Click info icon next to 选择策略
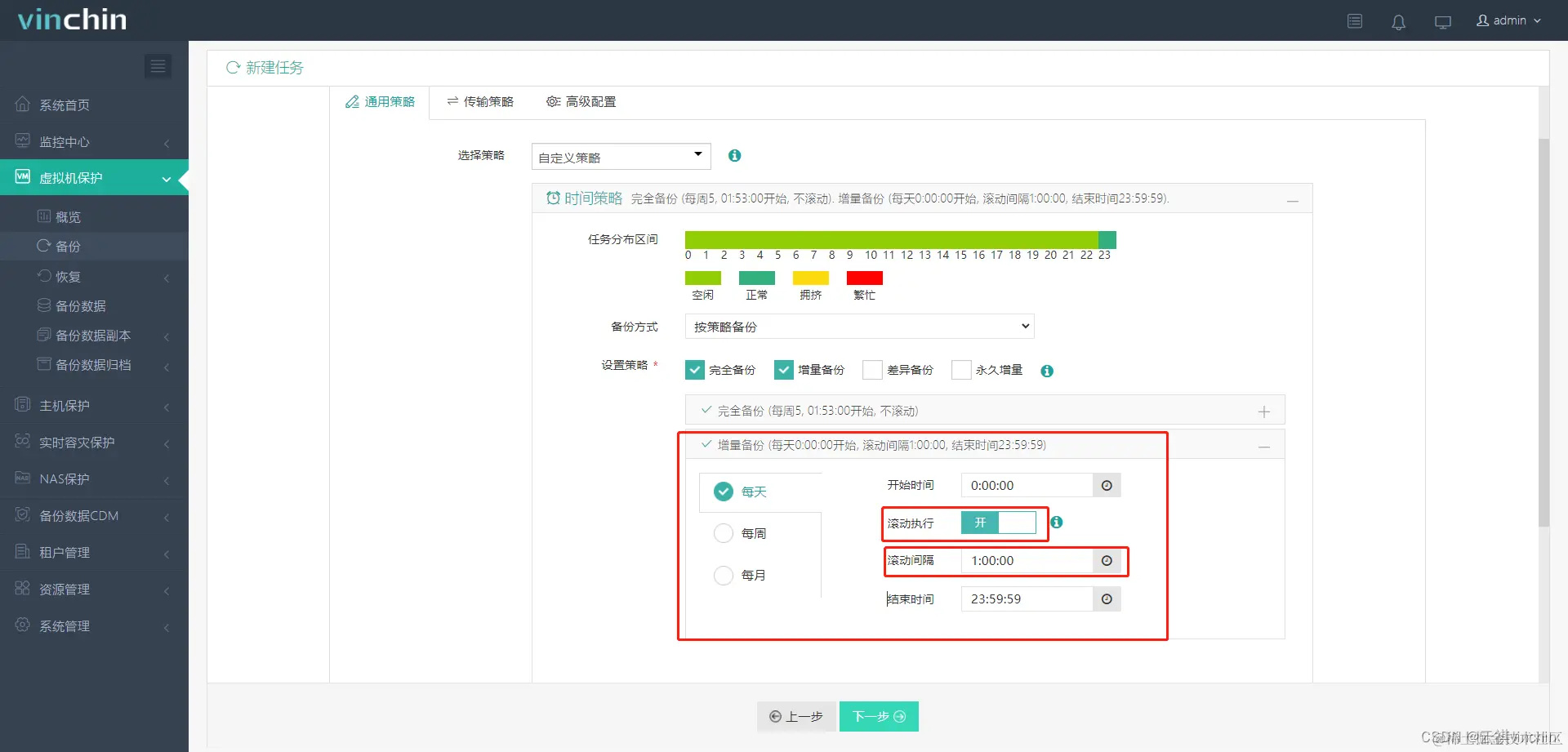1568x752 pixels. 735,155
